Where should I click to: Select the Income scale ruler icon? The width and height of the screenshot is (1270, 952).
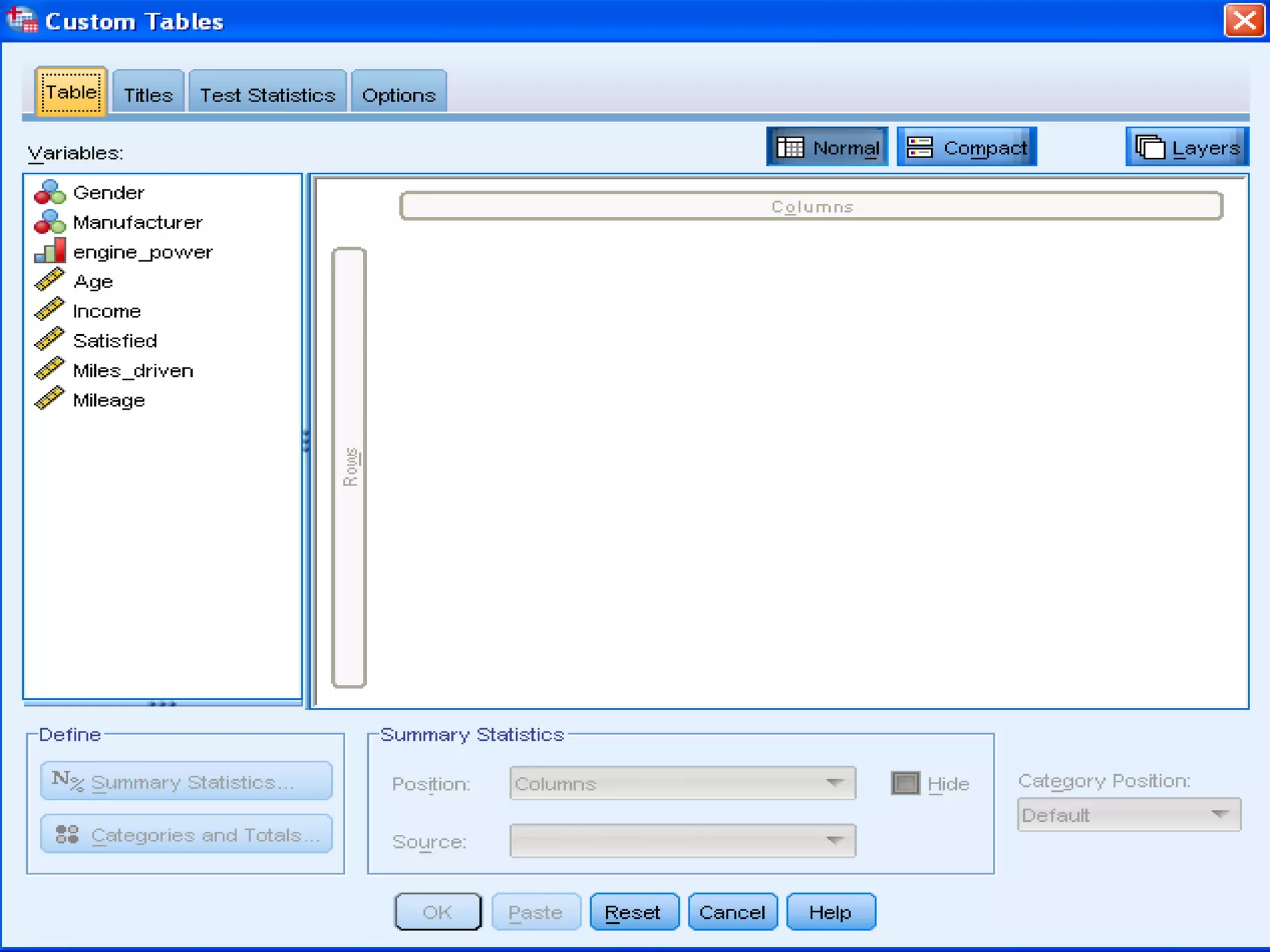coord(50,310)
